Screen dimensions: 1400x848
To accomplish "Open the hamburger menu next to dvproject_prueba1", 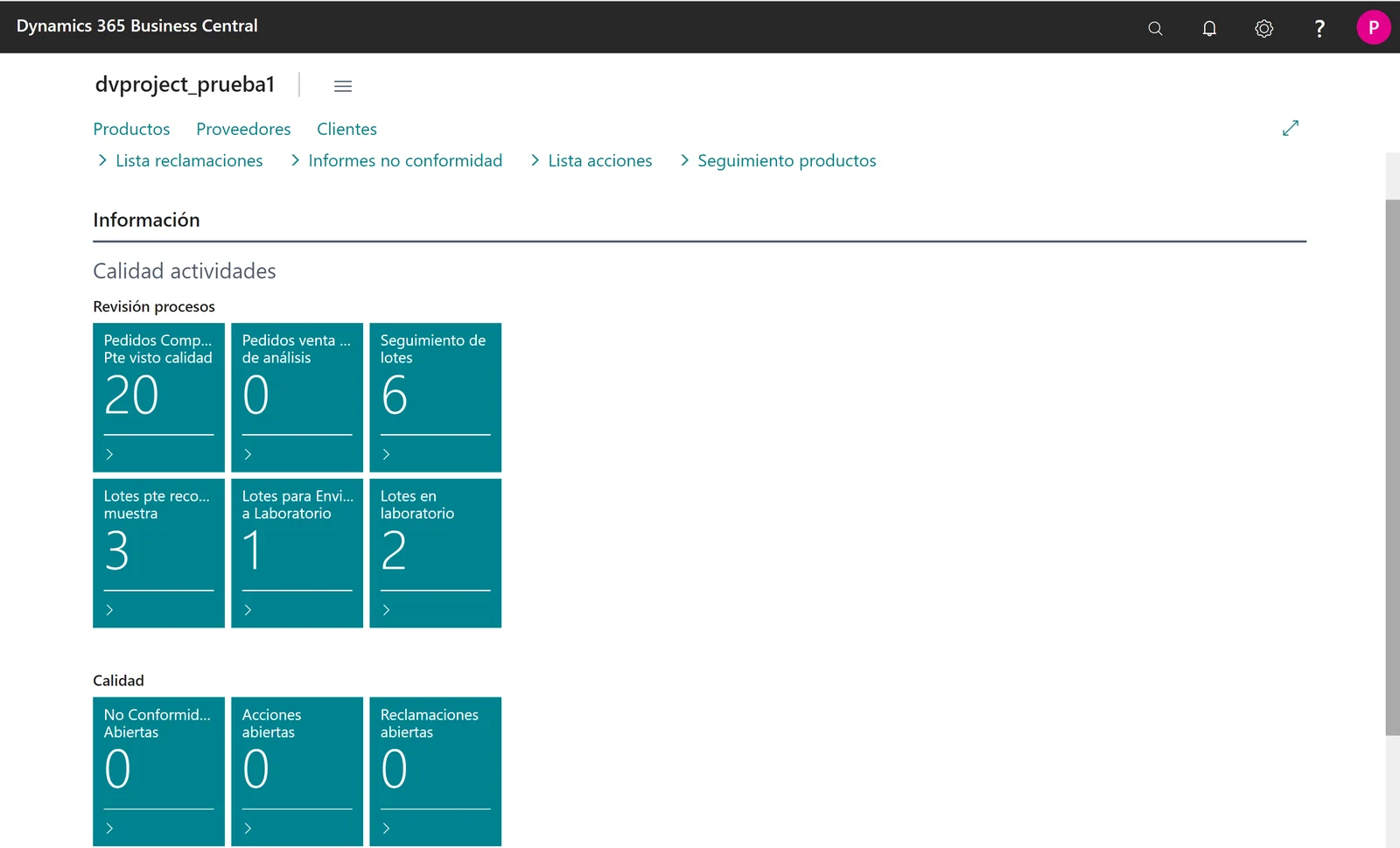I will pyautogui.click(x=343, y=86).
